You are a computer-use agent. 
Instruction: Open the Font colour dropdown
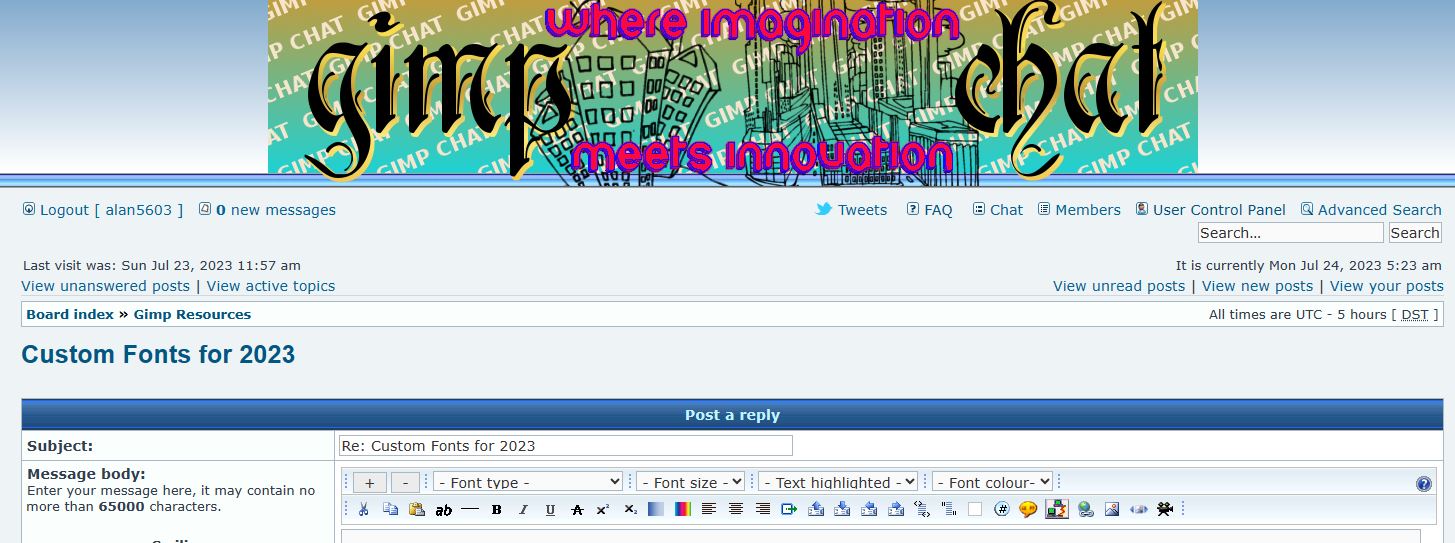click(x=992, y=482)
